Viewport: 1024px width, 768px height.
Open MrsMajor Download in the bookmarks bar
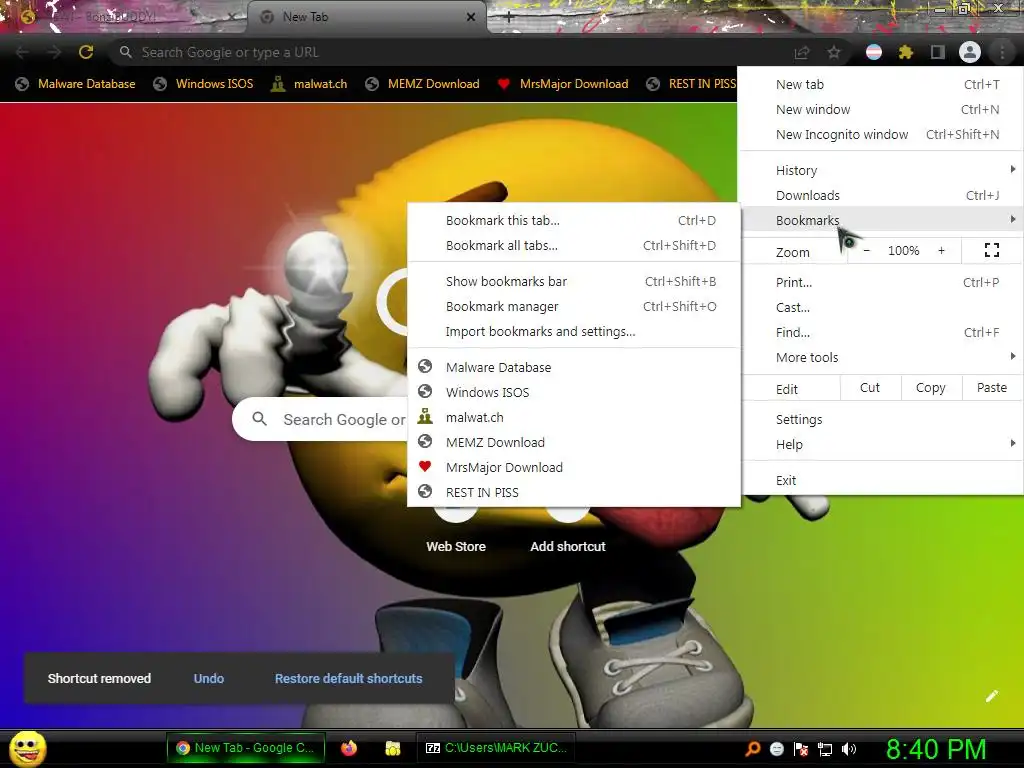coord(563,84)
